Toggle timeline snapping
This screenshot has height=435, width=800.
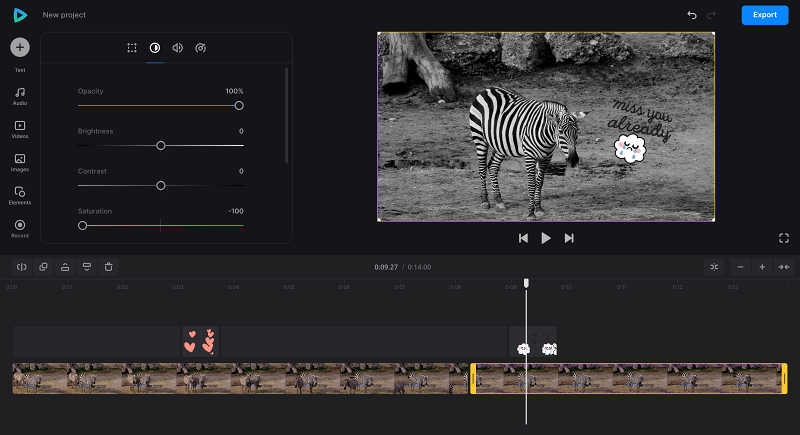tap(714, 267)
